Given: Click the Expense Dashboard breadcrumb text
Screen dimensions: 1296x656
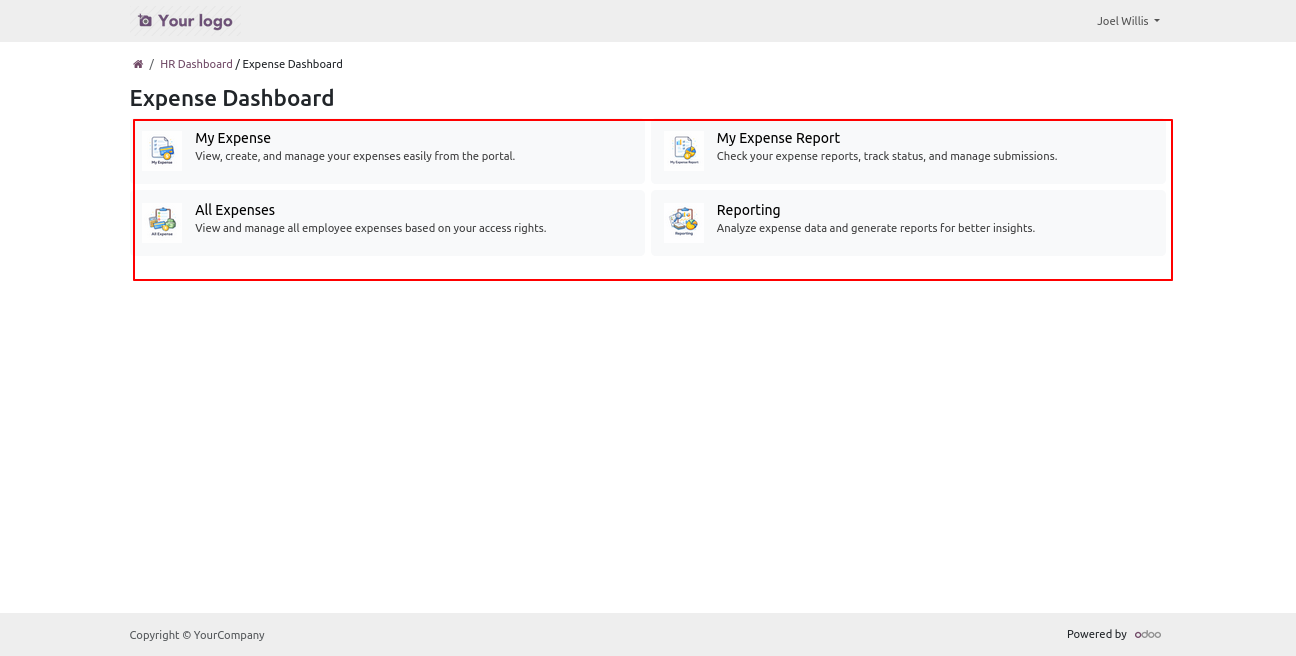Looking at the screenshot, I should 292,64.
